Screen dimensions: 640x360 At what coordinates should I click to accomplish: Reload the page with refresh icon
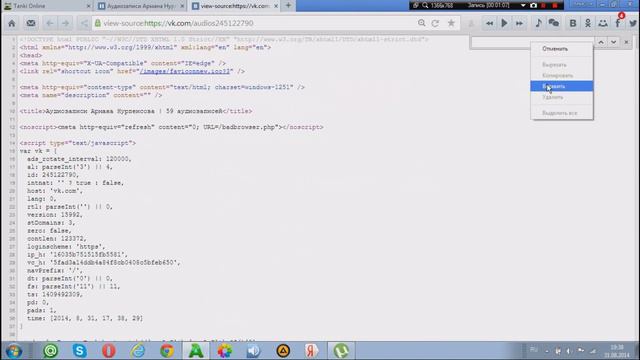(436, 23)
